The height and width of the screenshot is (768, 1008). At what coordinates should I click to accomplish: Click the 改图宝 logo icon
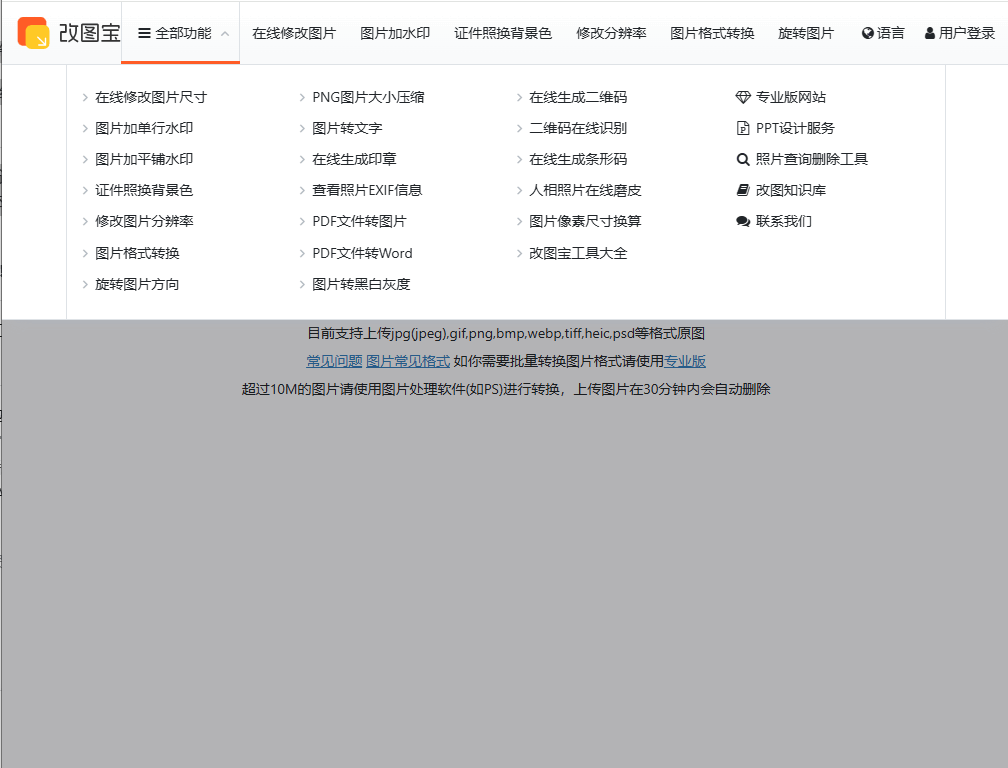31,31
